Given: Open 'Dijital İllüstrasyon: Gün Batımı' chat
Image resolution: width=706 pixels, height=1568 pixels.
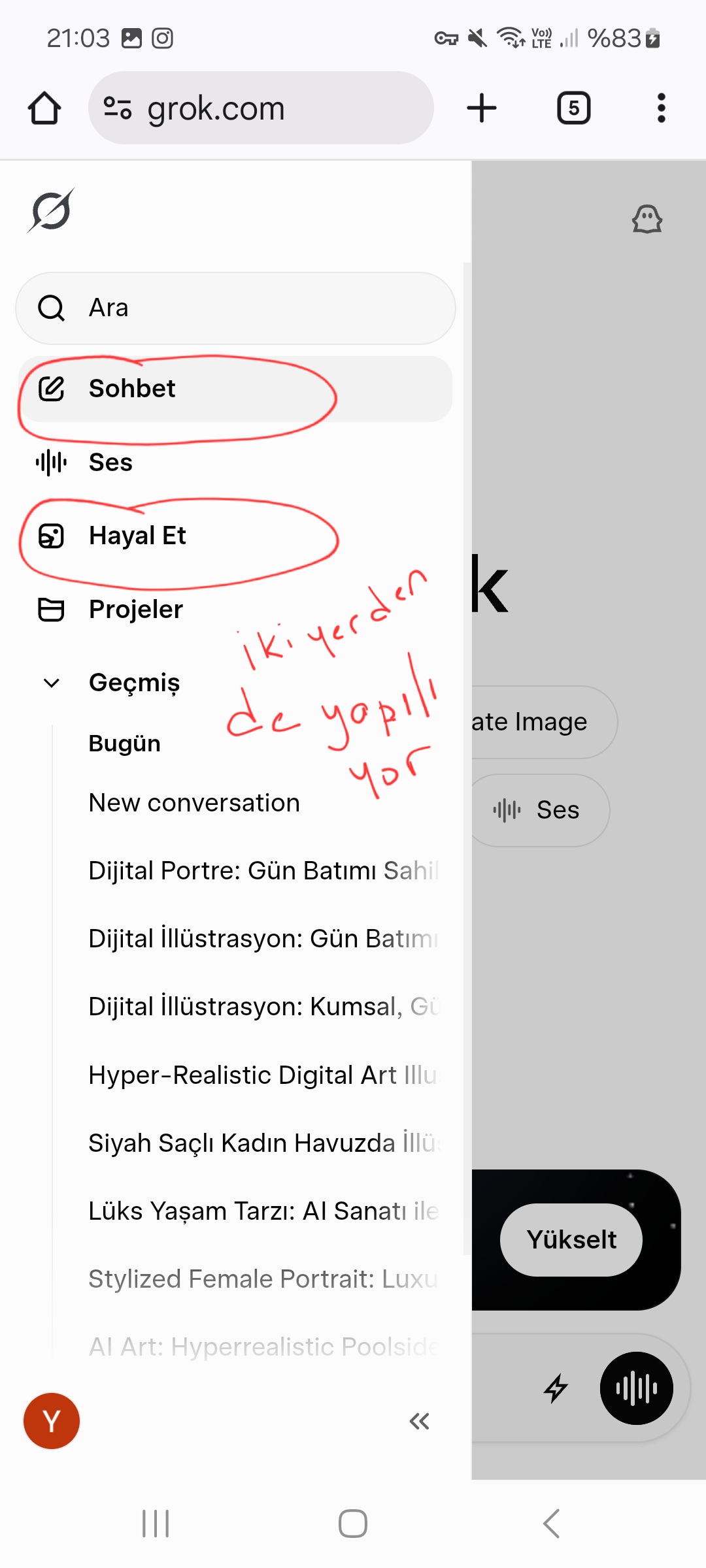Looking at the screenshot, I should click(x=264, y=939).
